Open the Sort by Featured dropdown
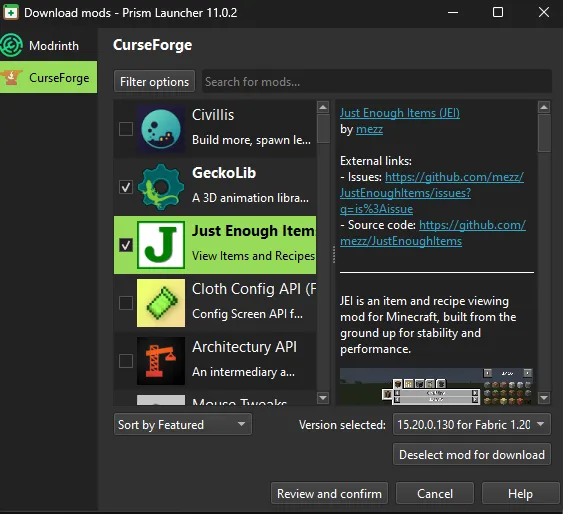563x514 pixels. (x=183, y=424)
